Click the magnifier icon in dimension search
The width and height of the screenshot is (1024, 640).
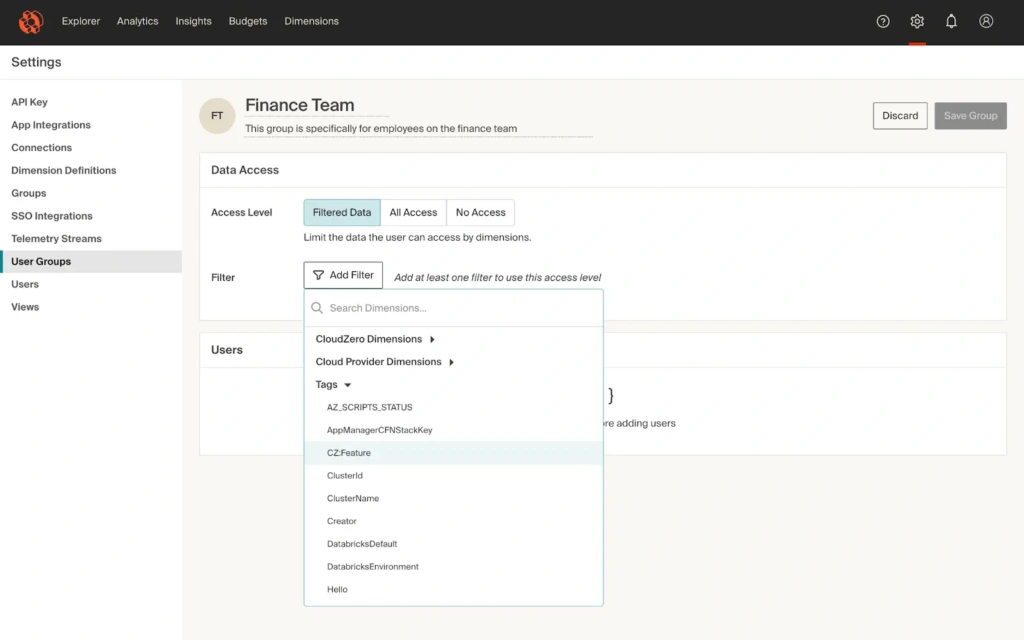pos(317,308)
